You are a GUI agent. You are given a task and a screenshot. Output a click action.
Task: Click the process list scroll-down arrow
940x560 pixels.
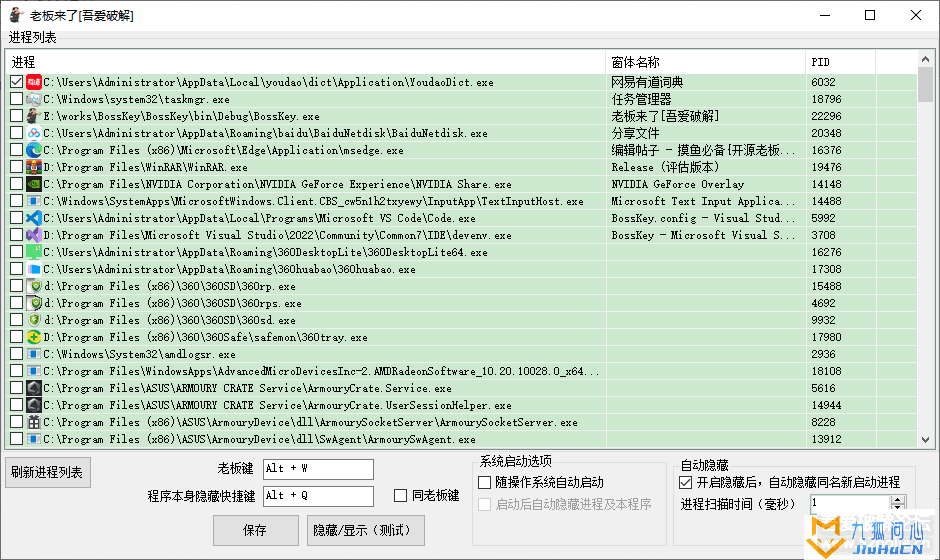(925, 439)
